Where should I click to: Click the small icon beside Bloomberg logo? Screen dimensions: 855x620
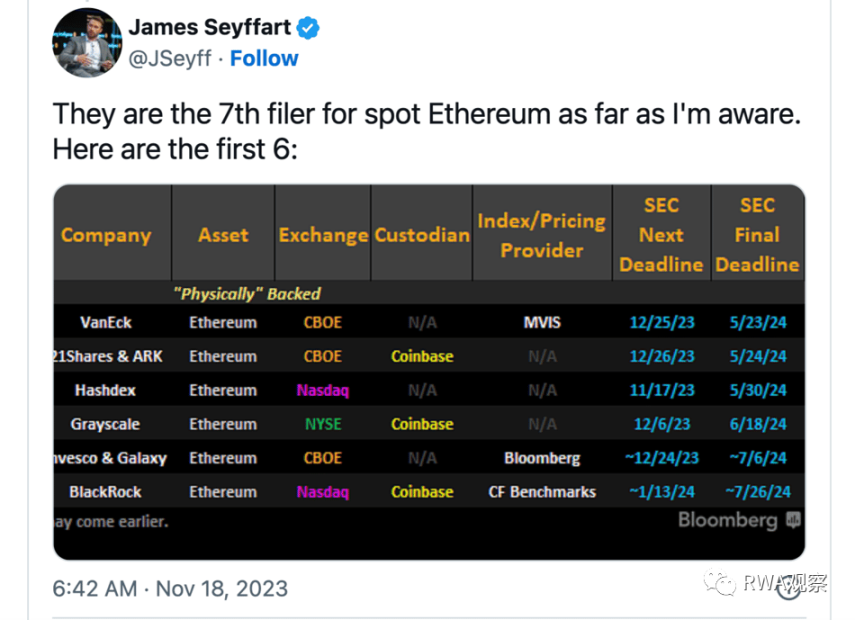click(x=793, y=520)
